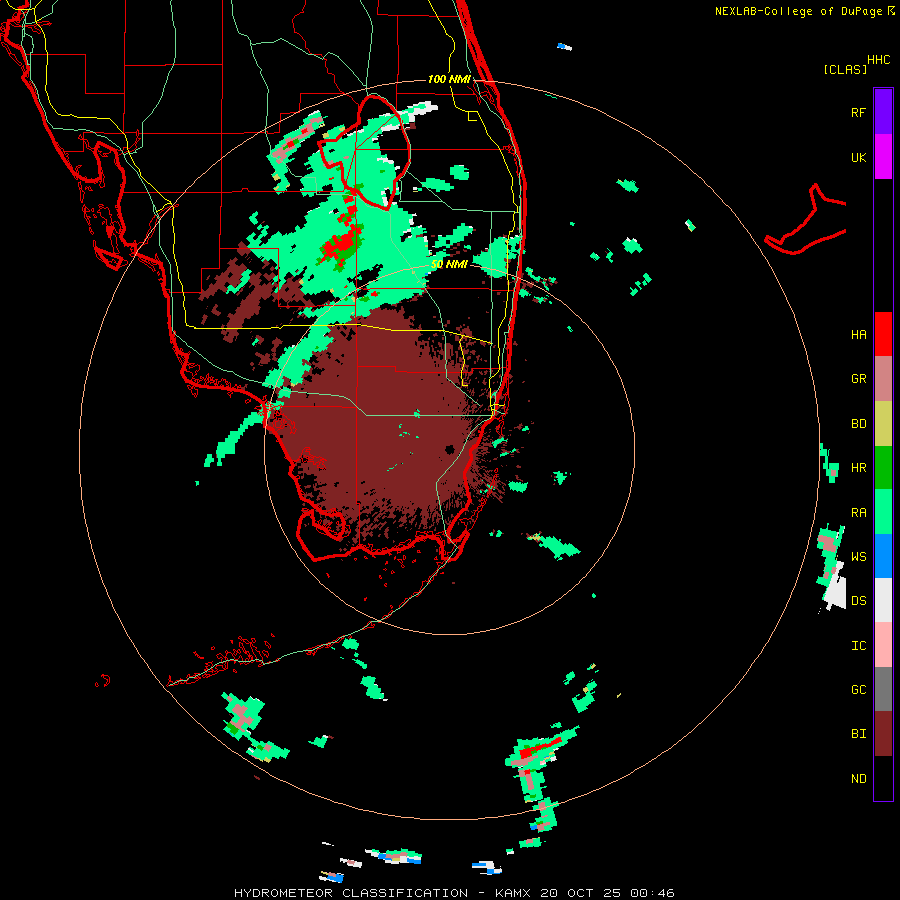
Task: Click the BI brown legend swatch
Action: pos(883,734)
